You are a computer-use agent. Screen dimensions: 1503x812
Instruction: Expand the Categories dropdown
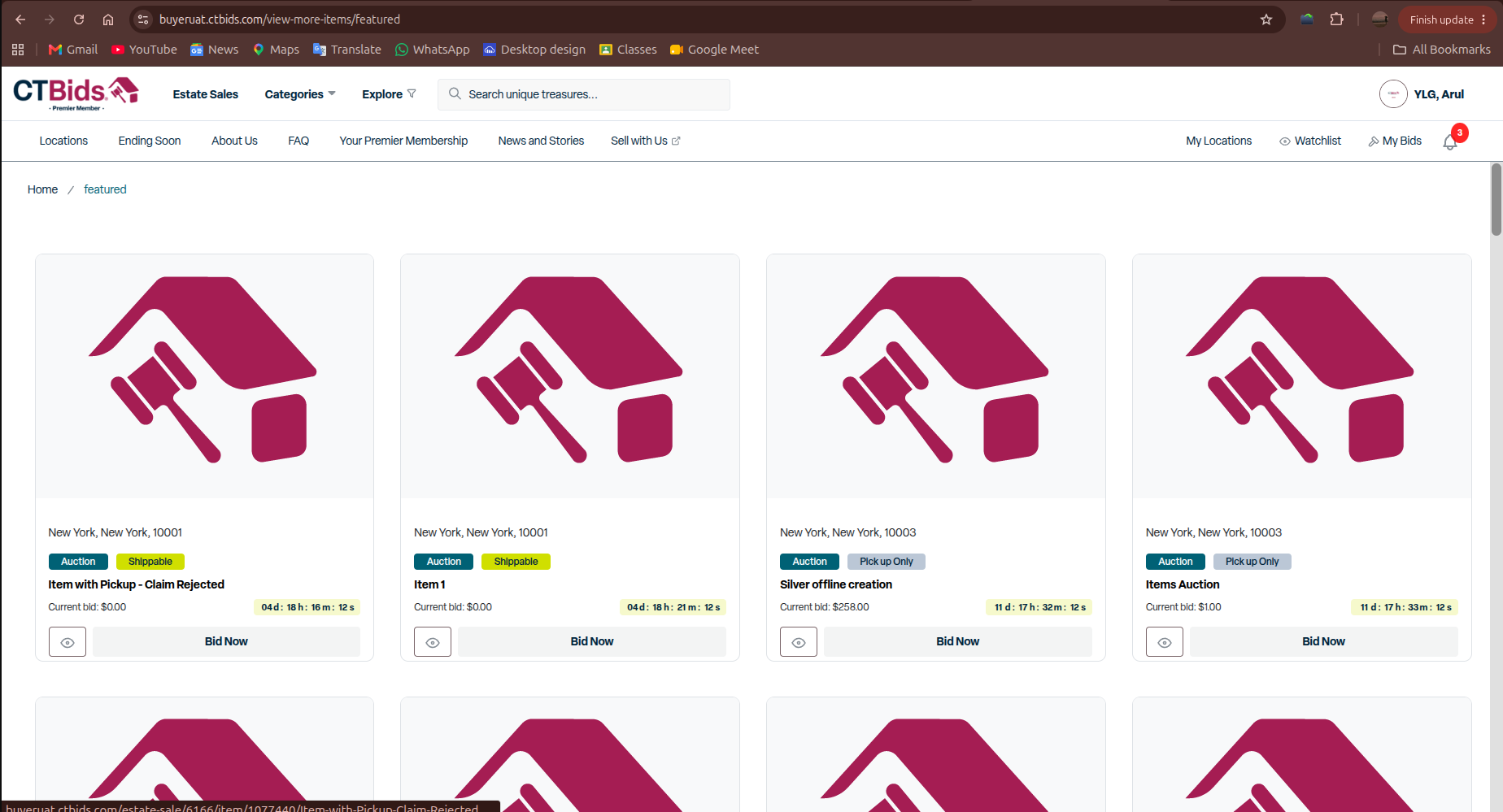[x=300, y=94]
